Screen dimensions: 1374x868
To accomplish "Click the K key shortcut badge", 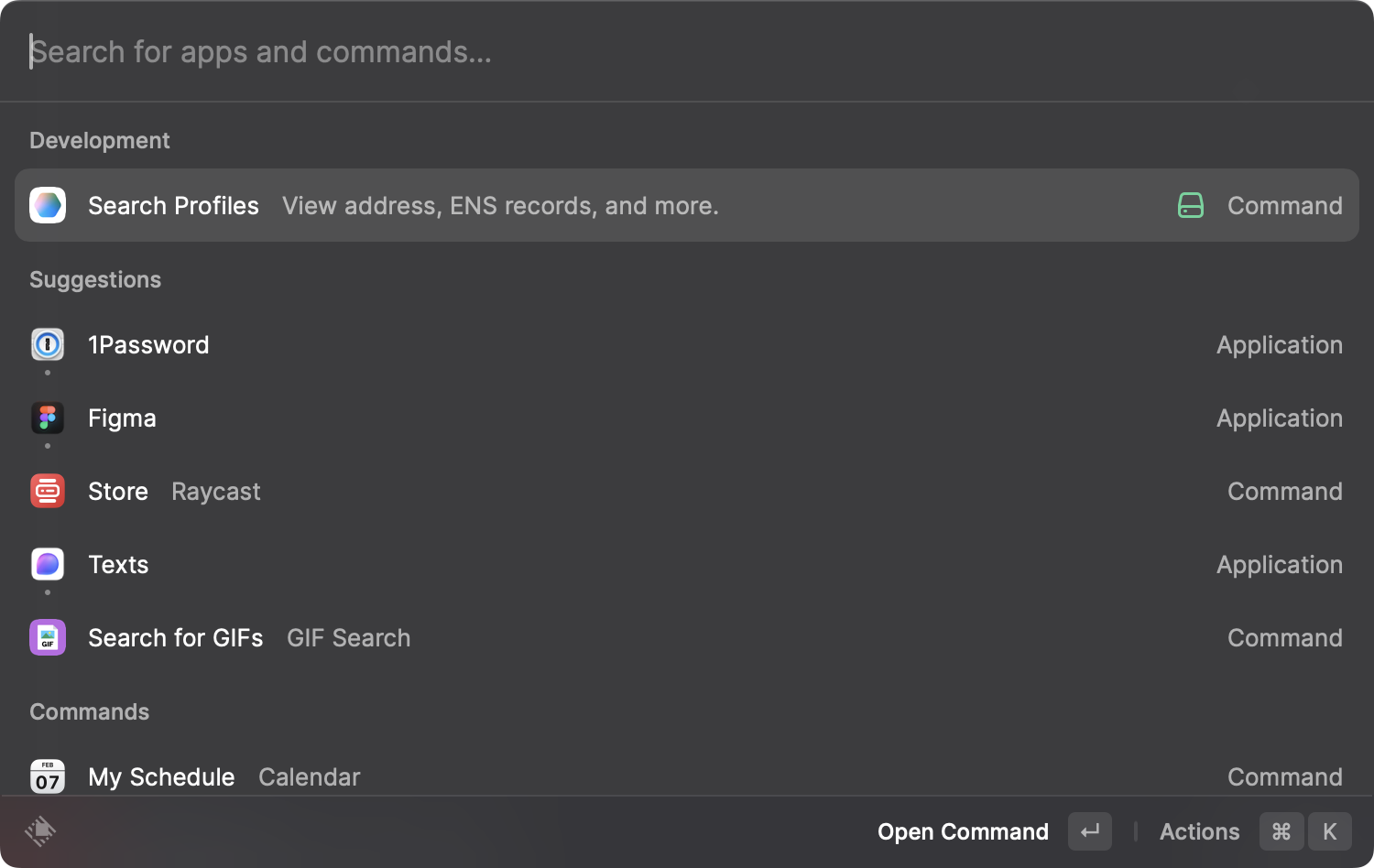I will pyautogui.click(x=1330, y=831).
